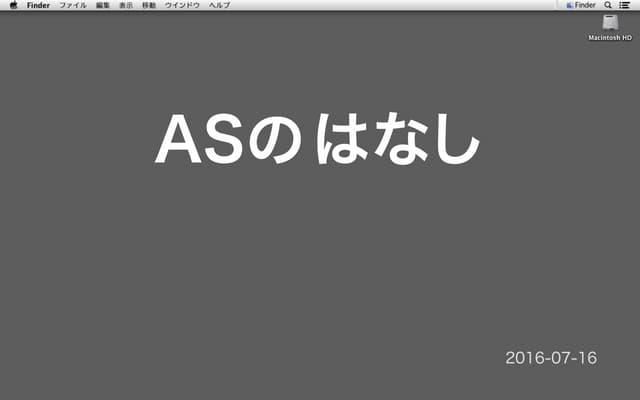Open the Apple menu
The height and width of the screenshot is (400, 640).
click(13, 5)
